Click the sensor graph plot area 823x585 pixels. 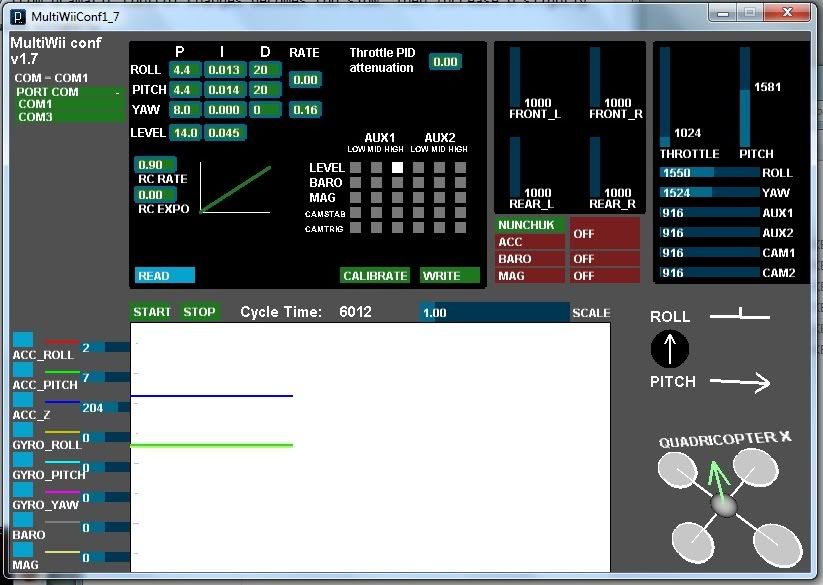[x=370, y=447]
